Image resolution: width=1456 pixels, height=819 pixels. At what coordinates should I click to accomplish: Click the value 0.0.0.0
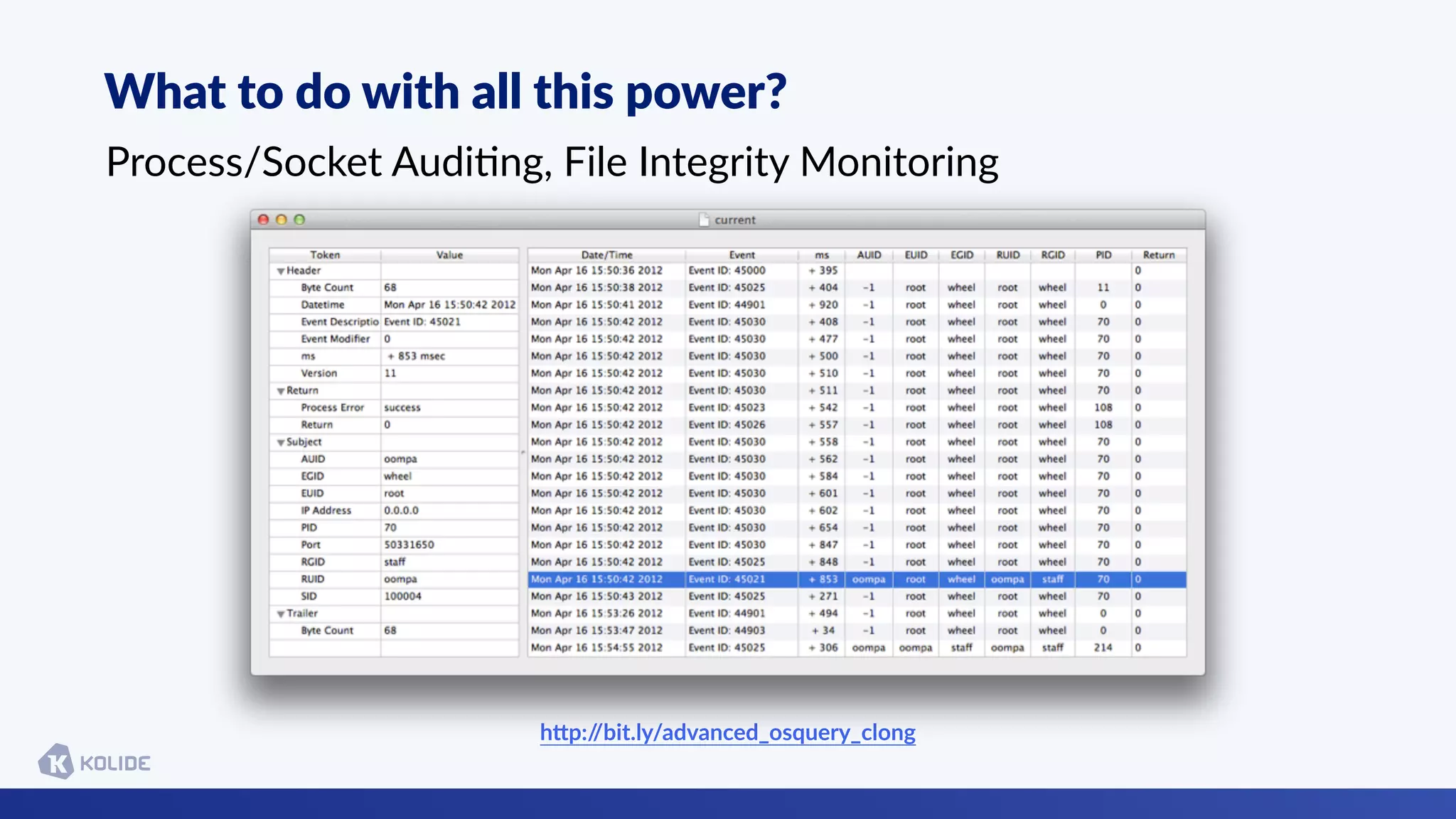pyautogui.click(x=401, y=510)
